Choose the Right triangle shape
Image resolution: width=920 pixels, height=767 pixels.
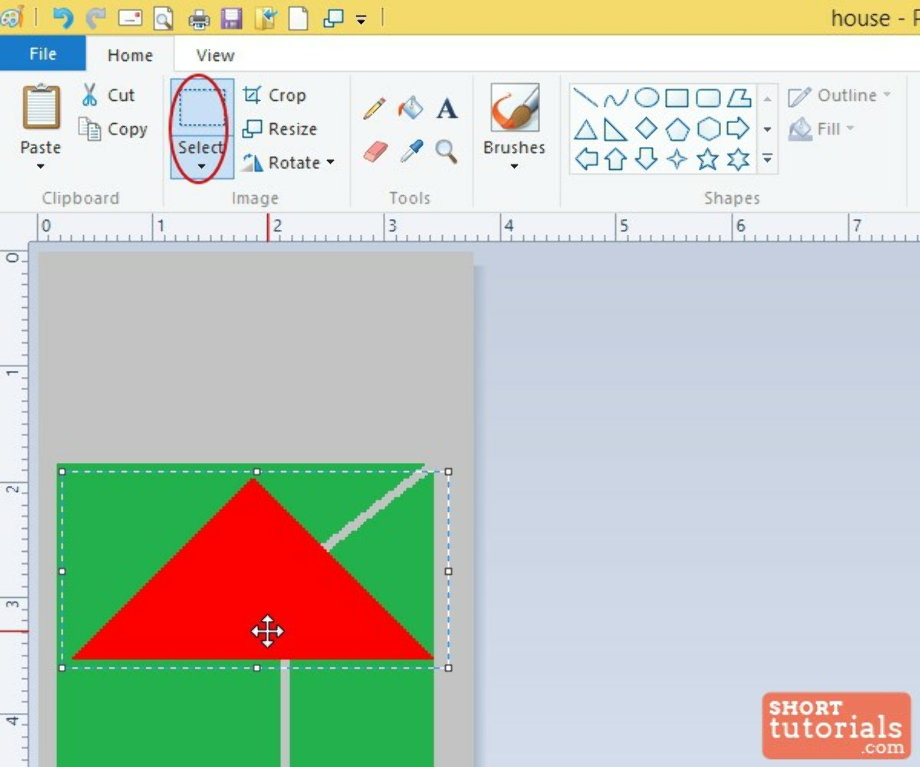point(615,129)
